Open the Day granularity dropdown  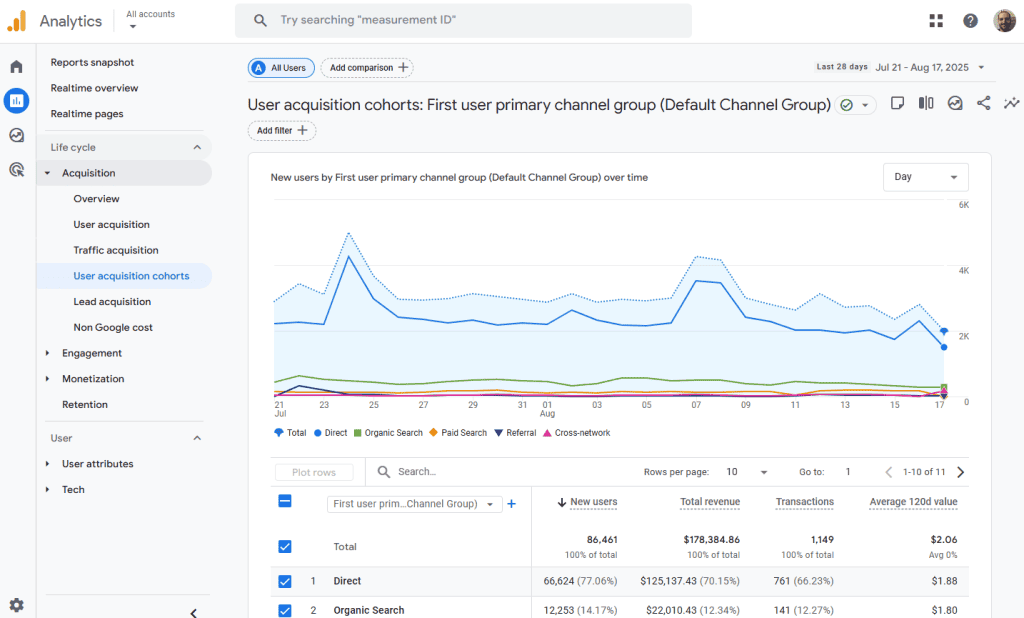pyautogui.click(x=925, y=177)
